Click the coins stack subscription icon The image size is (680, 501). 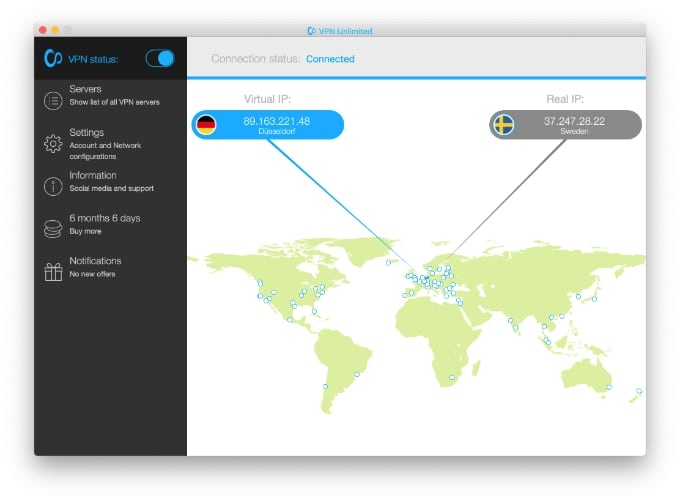click(x=53, y=229)
